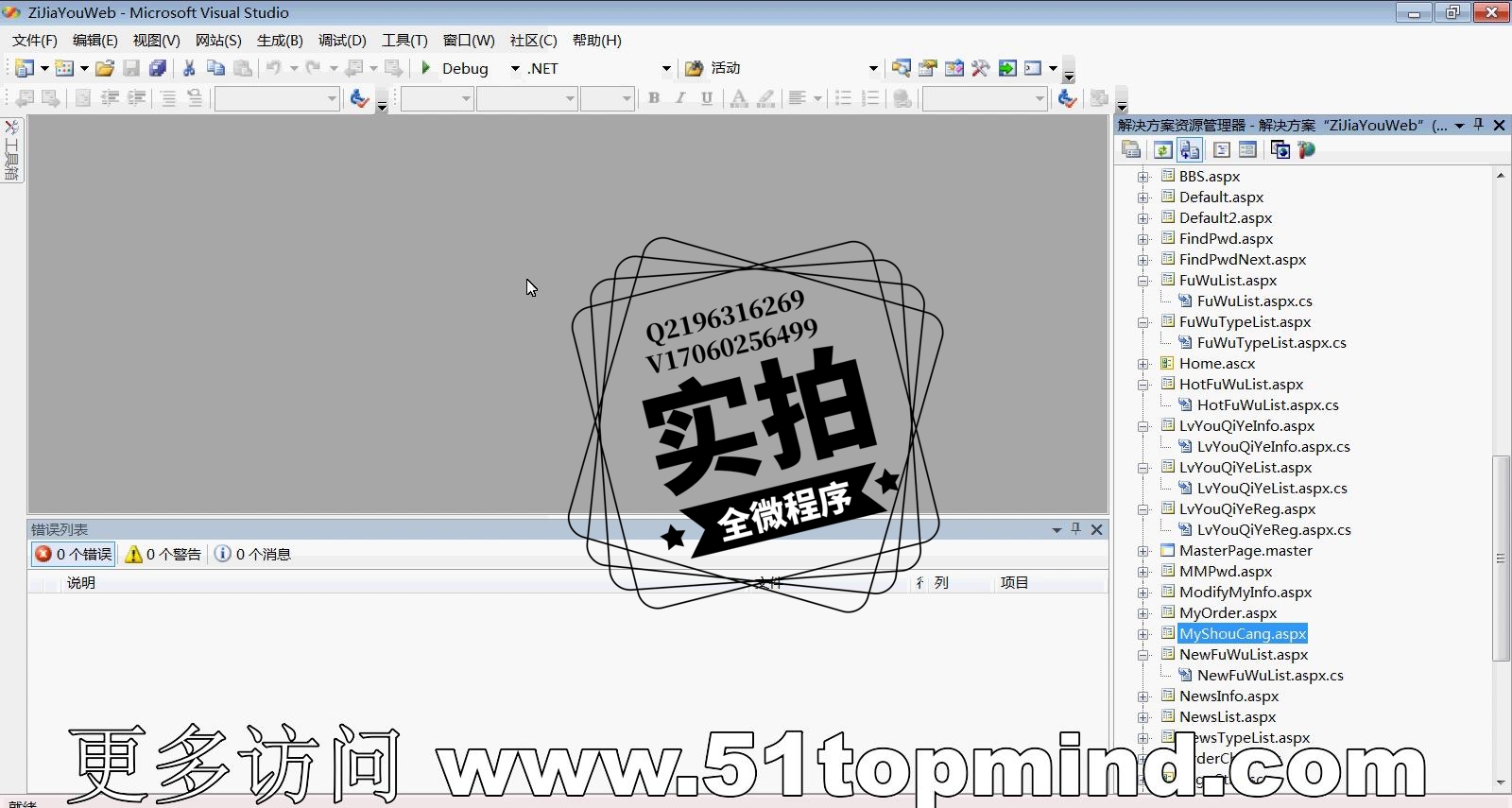Open the 视图(V) menu
This screenshot has height=808, width=1512.
pyautogui.click(x=156, y=41)
